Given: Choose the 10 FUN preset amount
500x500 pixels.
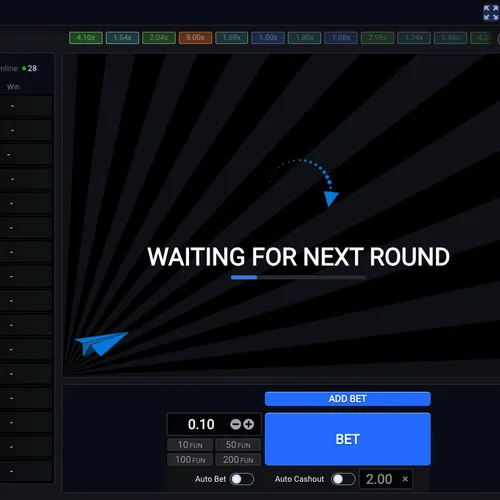Looking at the screenshot, I should click(190, 445).
